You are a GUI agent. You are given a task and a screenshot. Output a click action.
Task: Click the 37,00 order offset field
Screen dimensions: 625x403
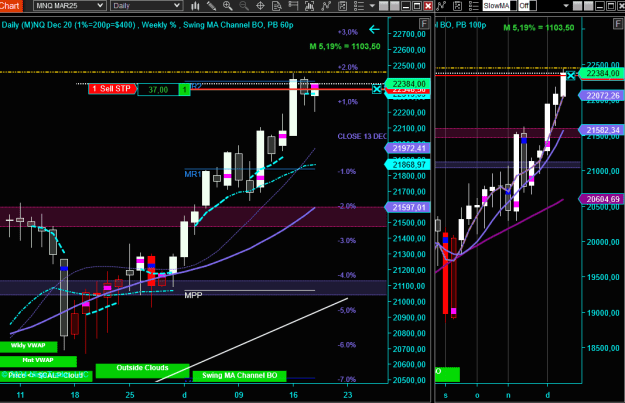point(158,90)
